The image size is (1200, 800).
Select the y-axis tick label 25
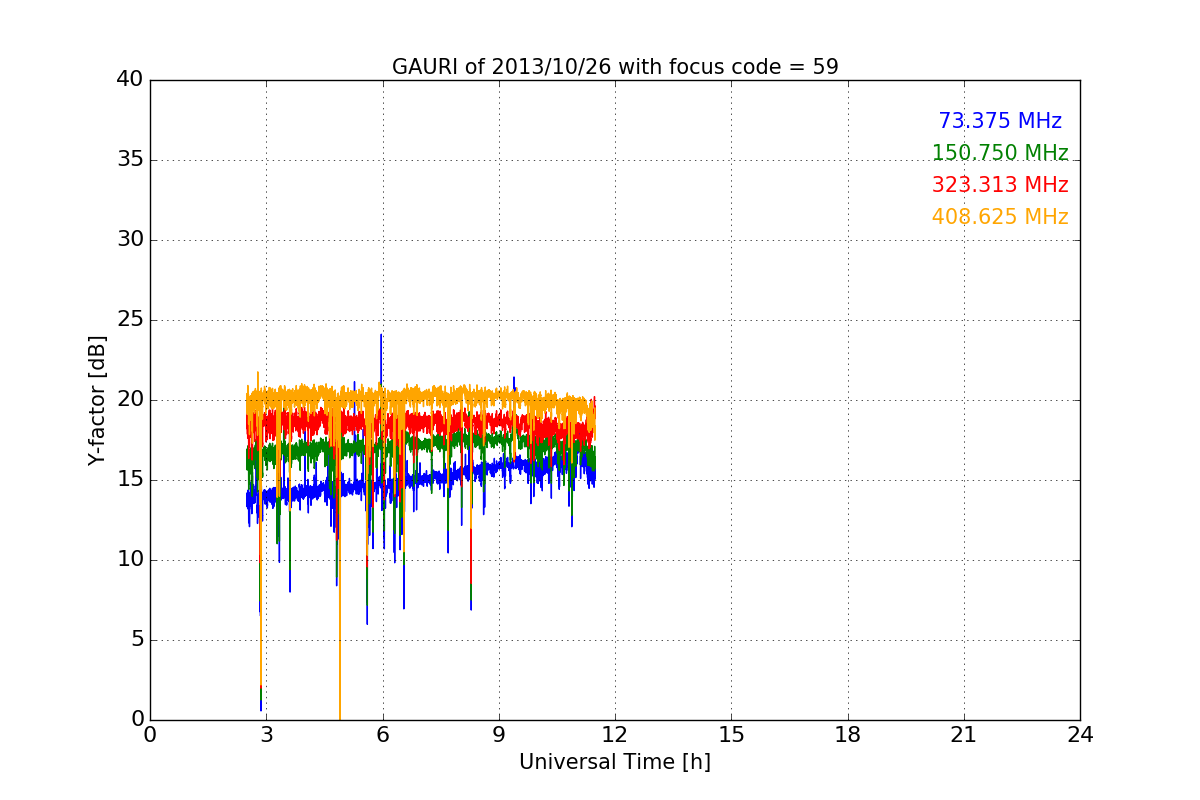pos(130,320)
